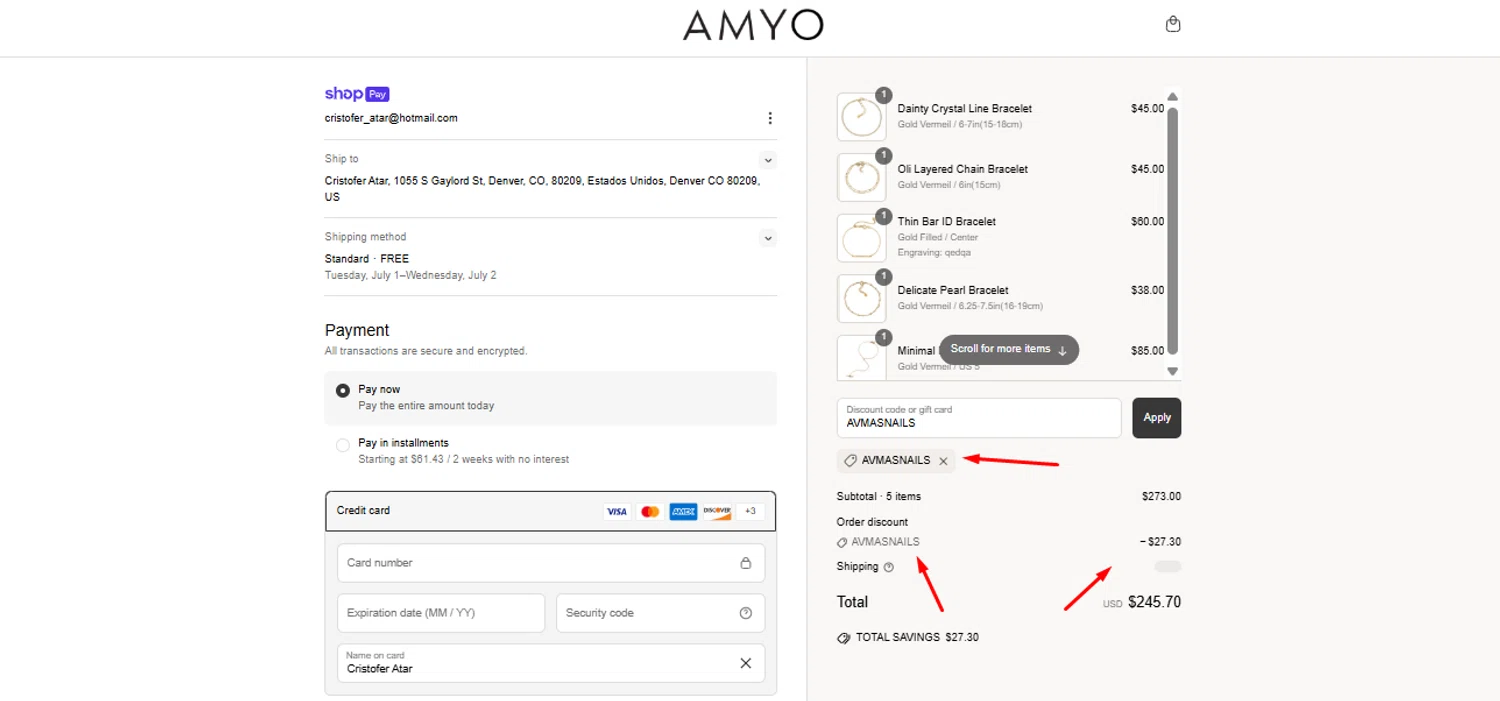Click the Delicate Pearl Bracelet thumbnail
The image size is (1500, 701).
pos(861,298)
